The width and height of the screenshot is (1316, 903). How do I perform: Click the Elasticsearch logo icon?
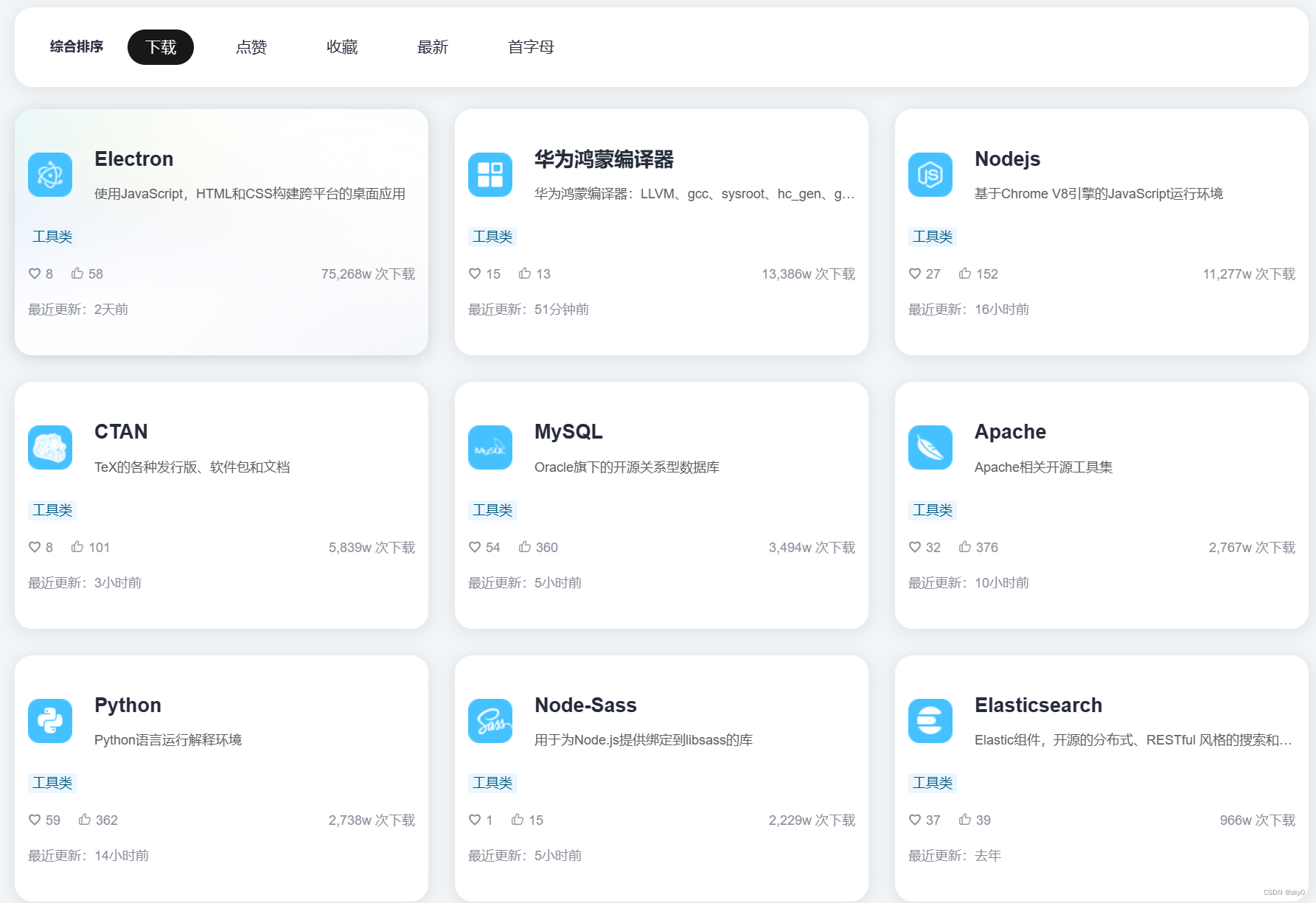pyautogui.click(x=930, y=721)
